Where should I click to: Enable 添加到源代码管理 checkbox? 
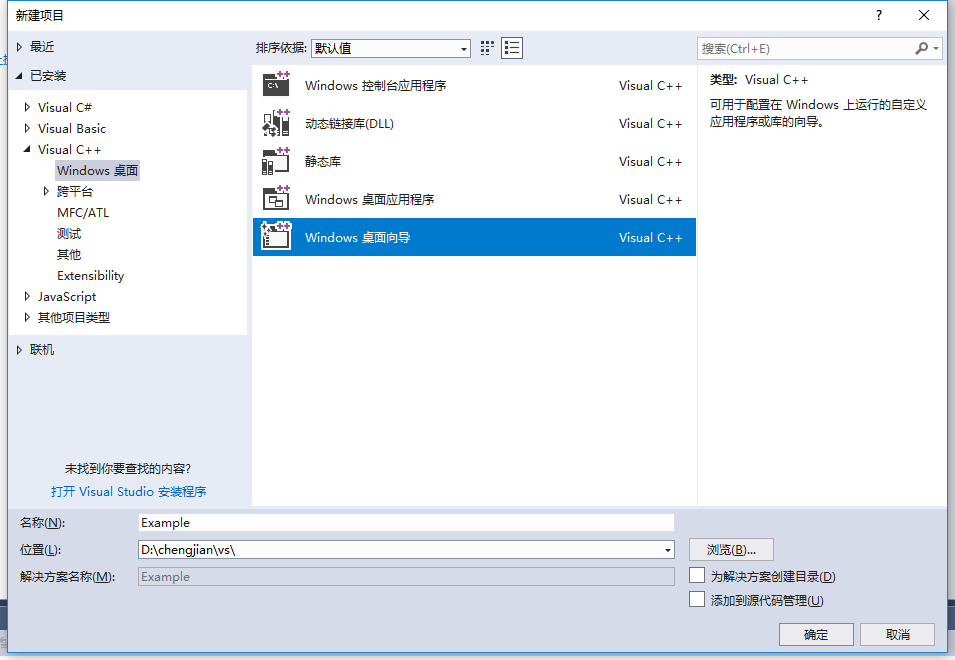click(697, 599)
